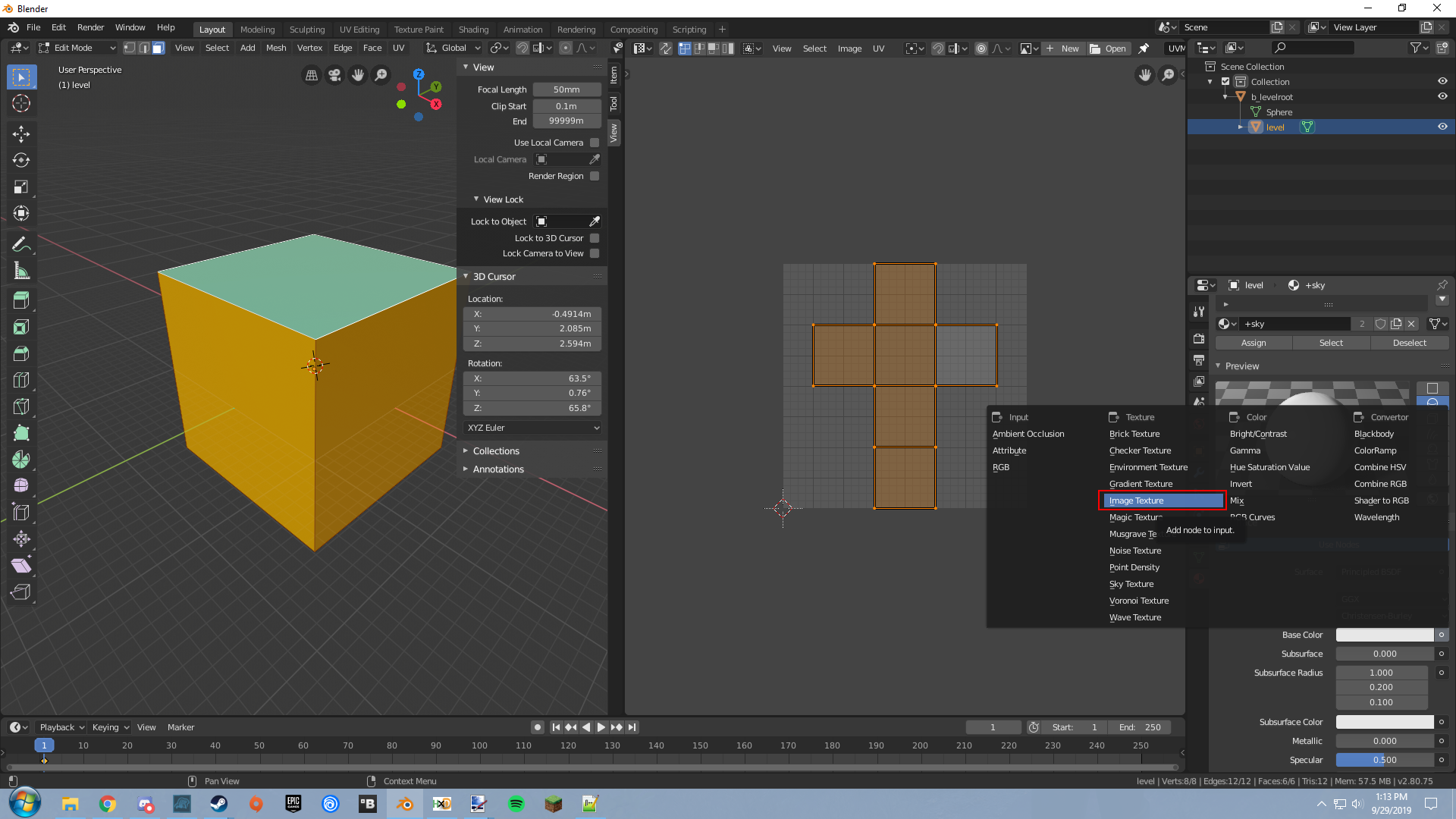Select the Measure tool
This screenshot has height=819, width=1456.
tap(21, 271)
